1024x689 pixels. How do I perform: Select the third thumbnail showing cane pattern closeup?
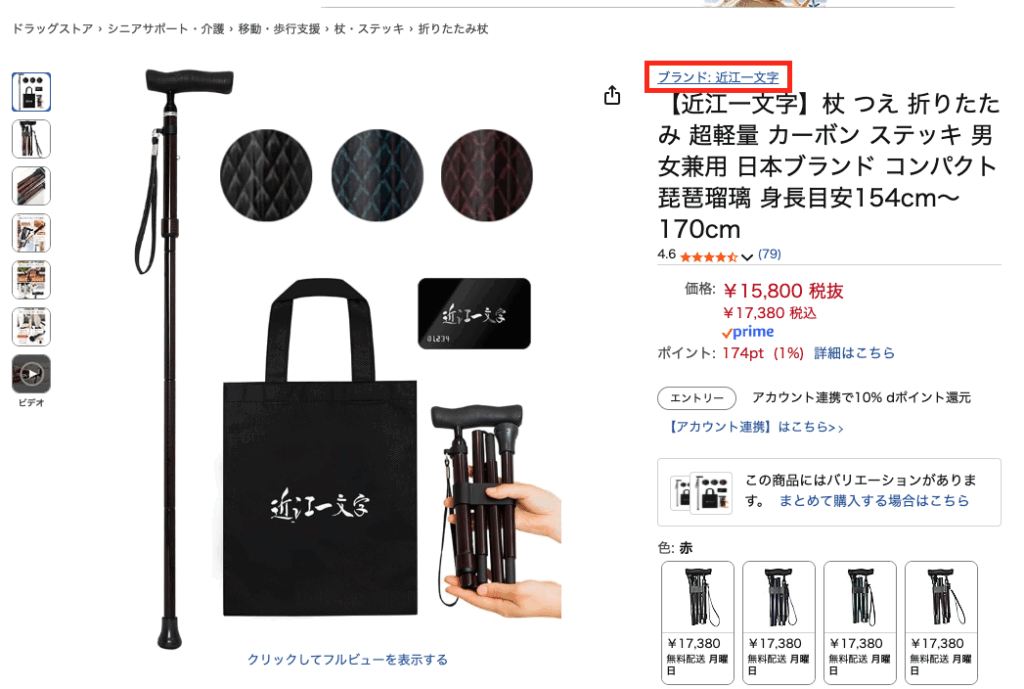(31, 185)
